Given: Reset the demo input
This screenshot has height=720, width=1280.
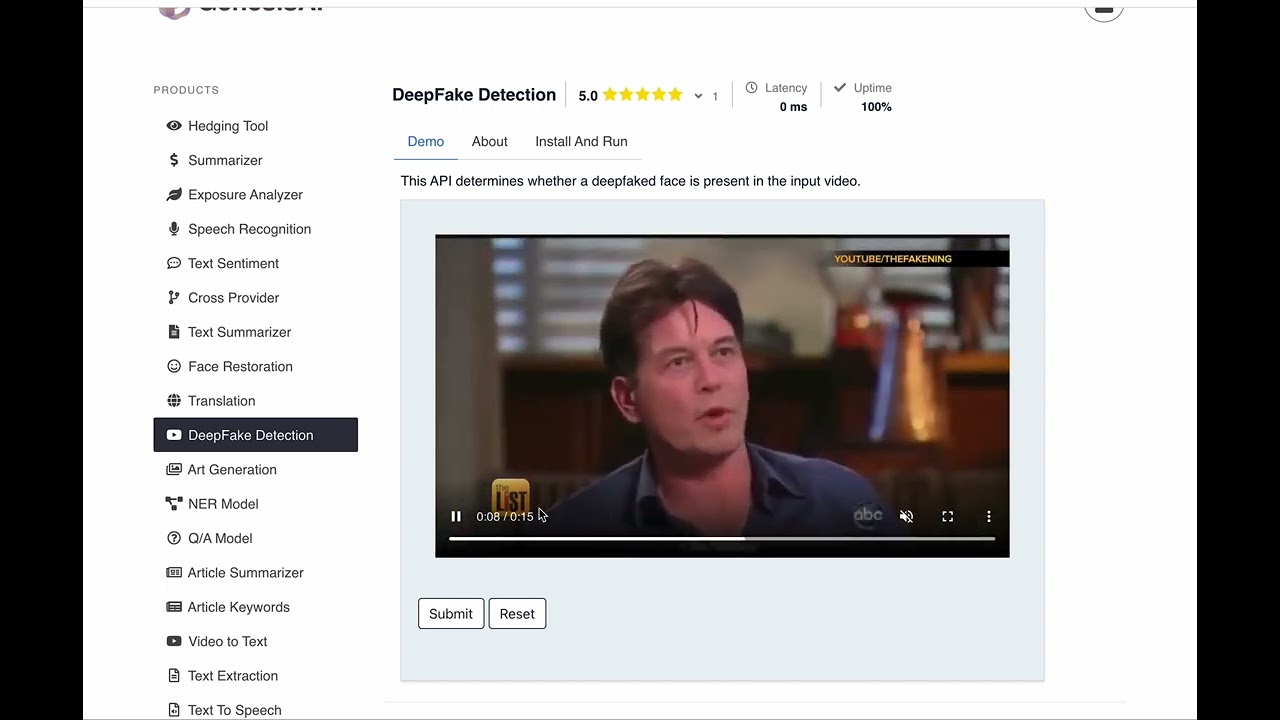Looking at the screenshot, I should click(x=517, y=614).
